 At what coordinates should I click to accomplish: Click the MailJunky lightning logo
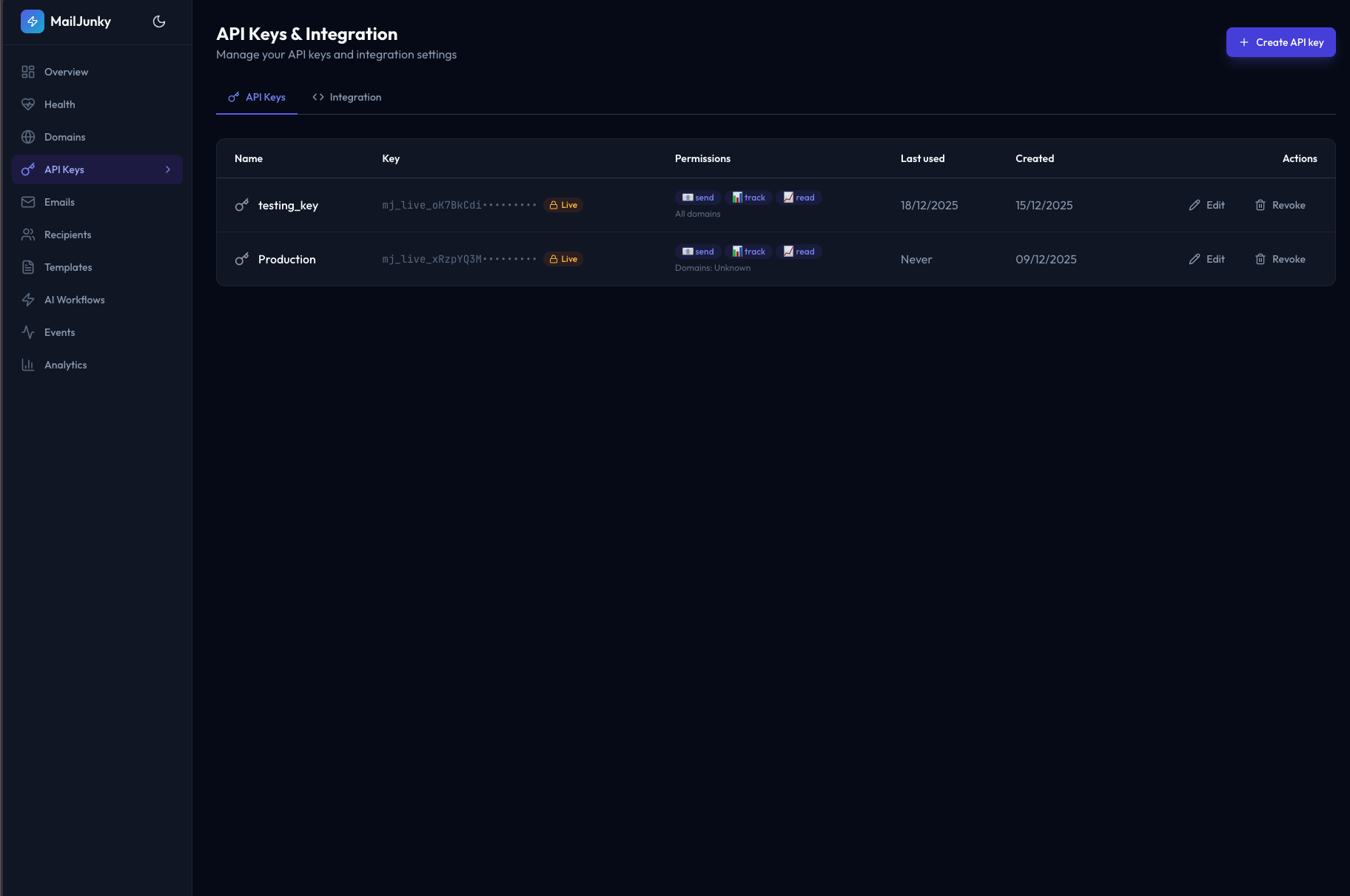click(32, 21)
